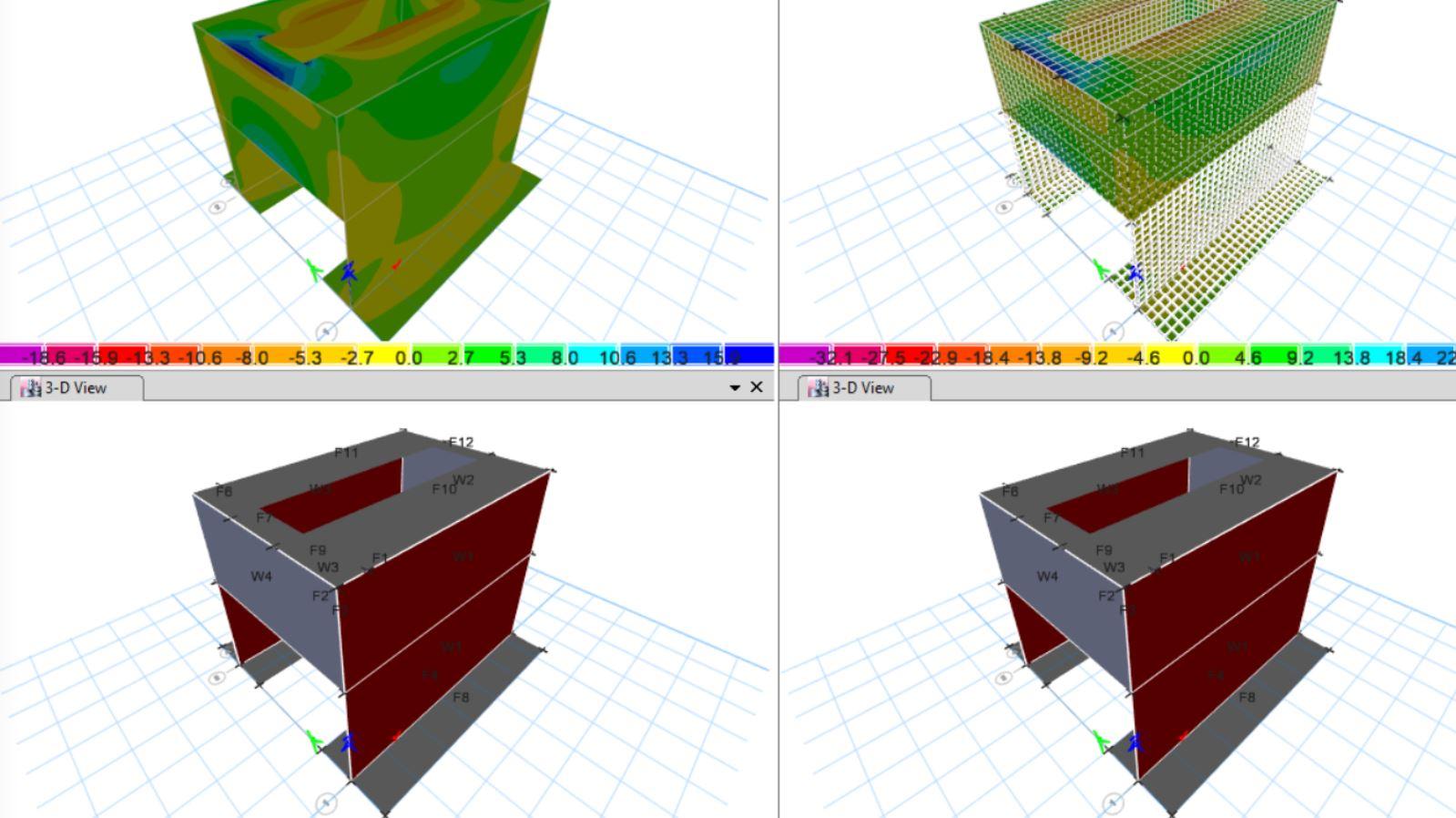This screenshot has width=1456, height=818.
Task: Click the -18.4 value on right legend
Action: tap(986, 357)
